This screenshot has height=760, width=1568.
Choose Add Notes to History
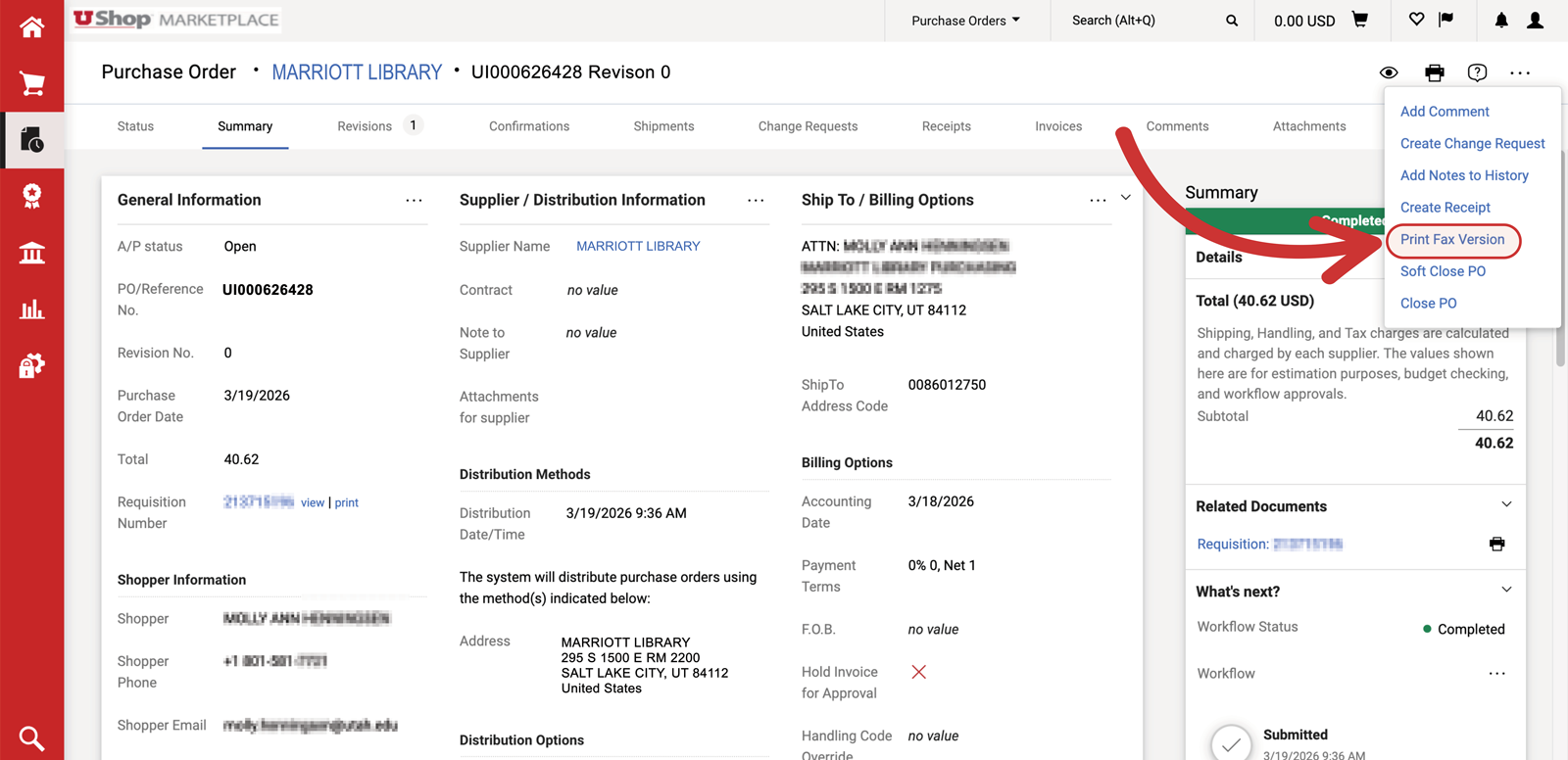1464,175
